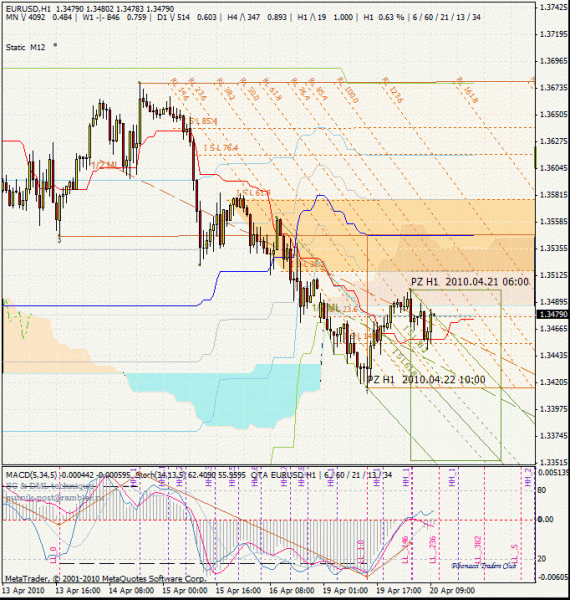Click the '14 Apr 08:00' time axis label
570x600 pixels.
(131, 590)
